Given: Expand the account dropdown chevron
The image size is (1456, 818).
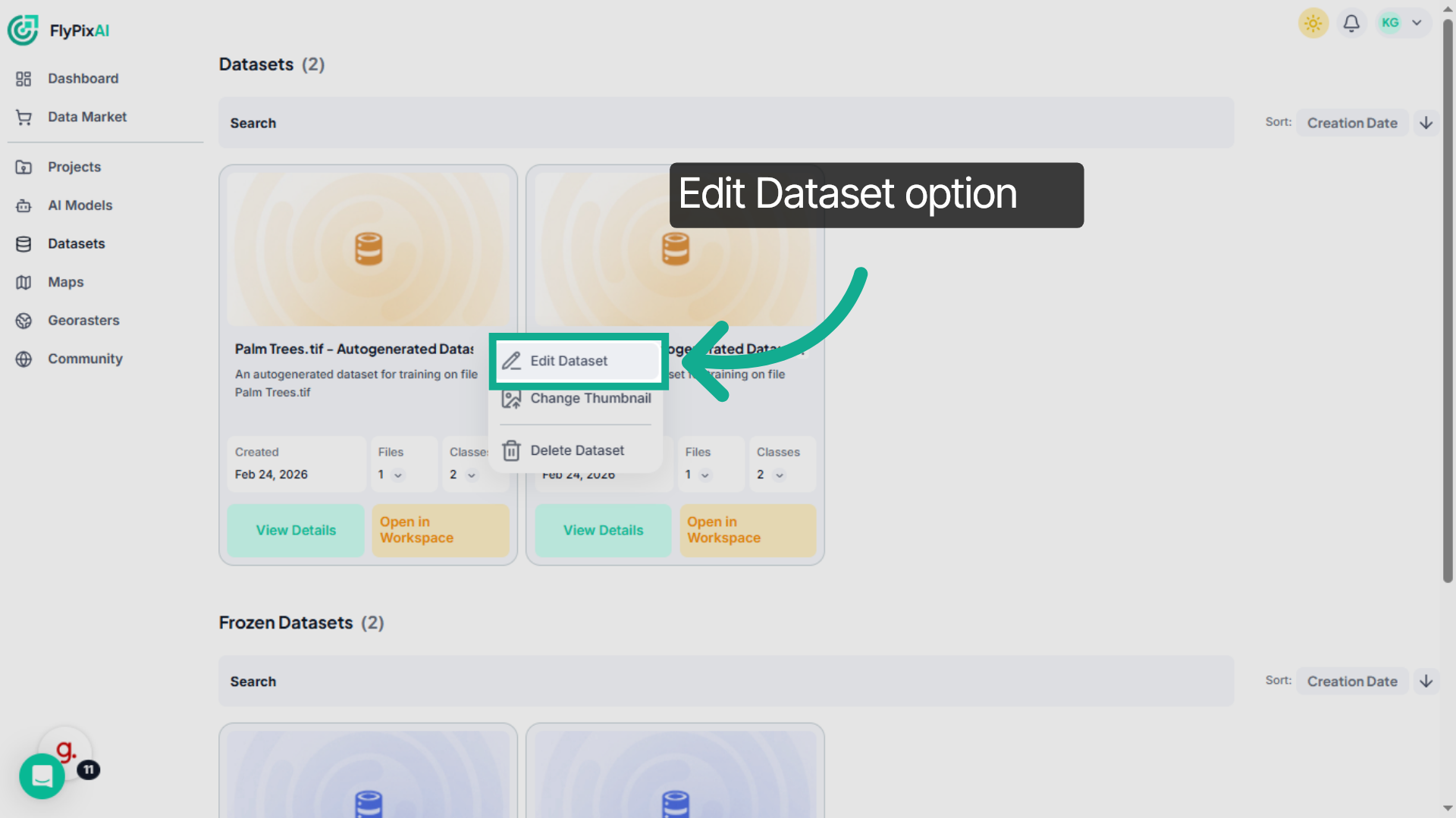Looking at the screenshot, I should click(x=1417, y=23).
